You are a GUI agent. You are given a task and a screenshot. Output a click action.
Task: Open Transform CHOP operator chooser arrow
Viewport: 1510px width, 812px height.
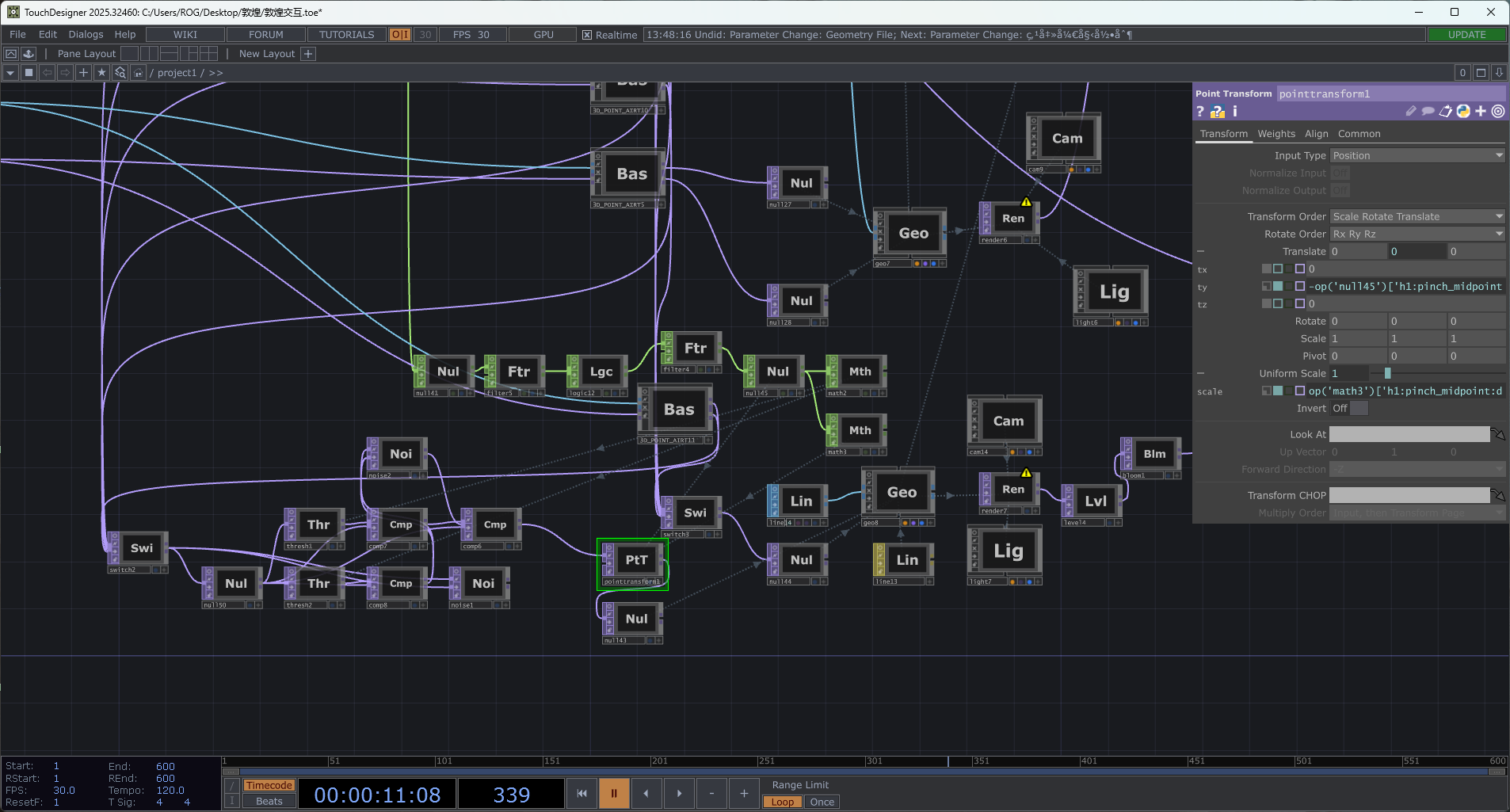tap(1498, 496)
